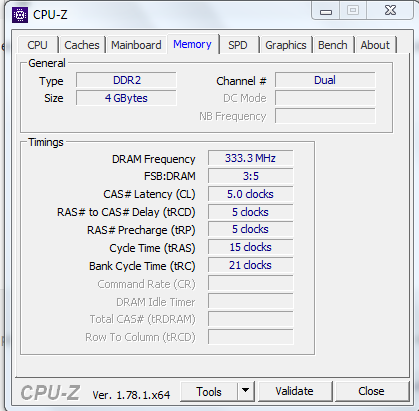This screenshot has width=419, height=411.
Task: Switch to the Caches tab
Action: point(82,45)
